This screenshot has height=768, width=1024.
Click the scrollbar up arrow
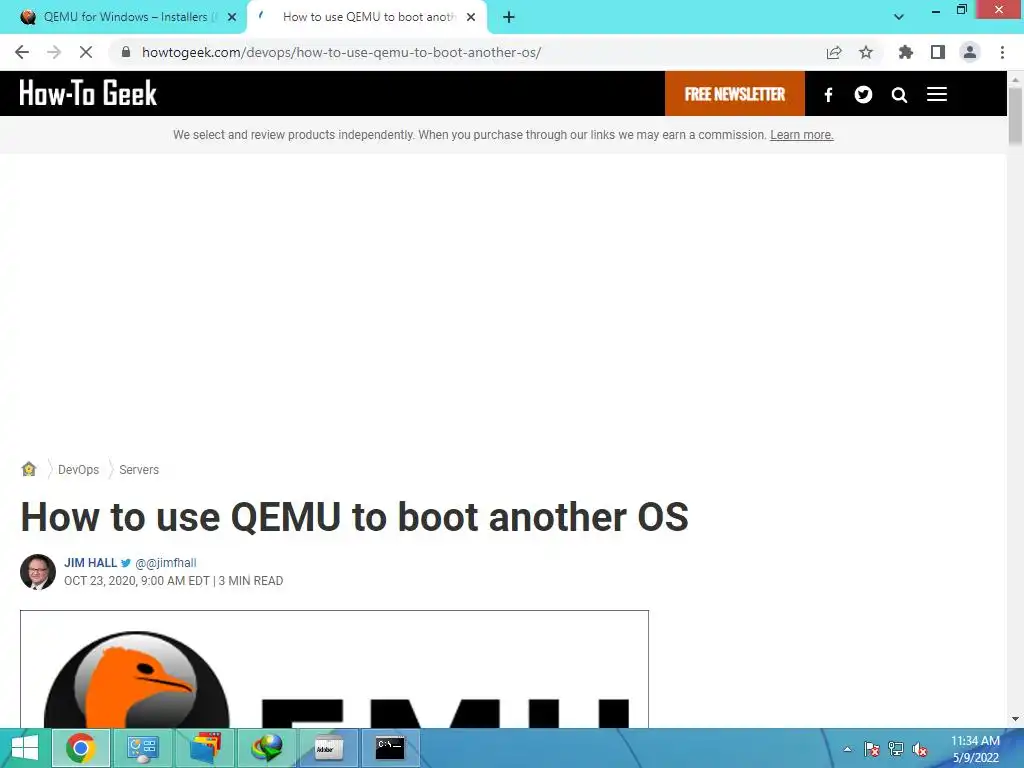click(x=1015, y=79)
